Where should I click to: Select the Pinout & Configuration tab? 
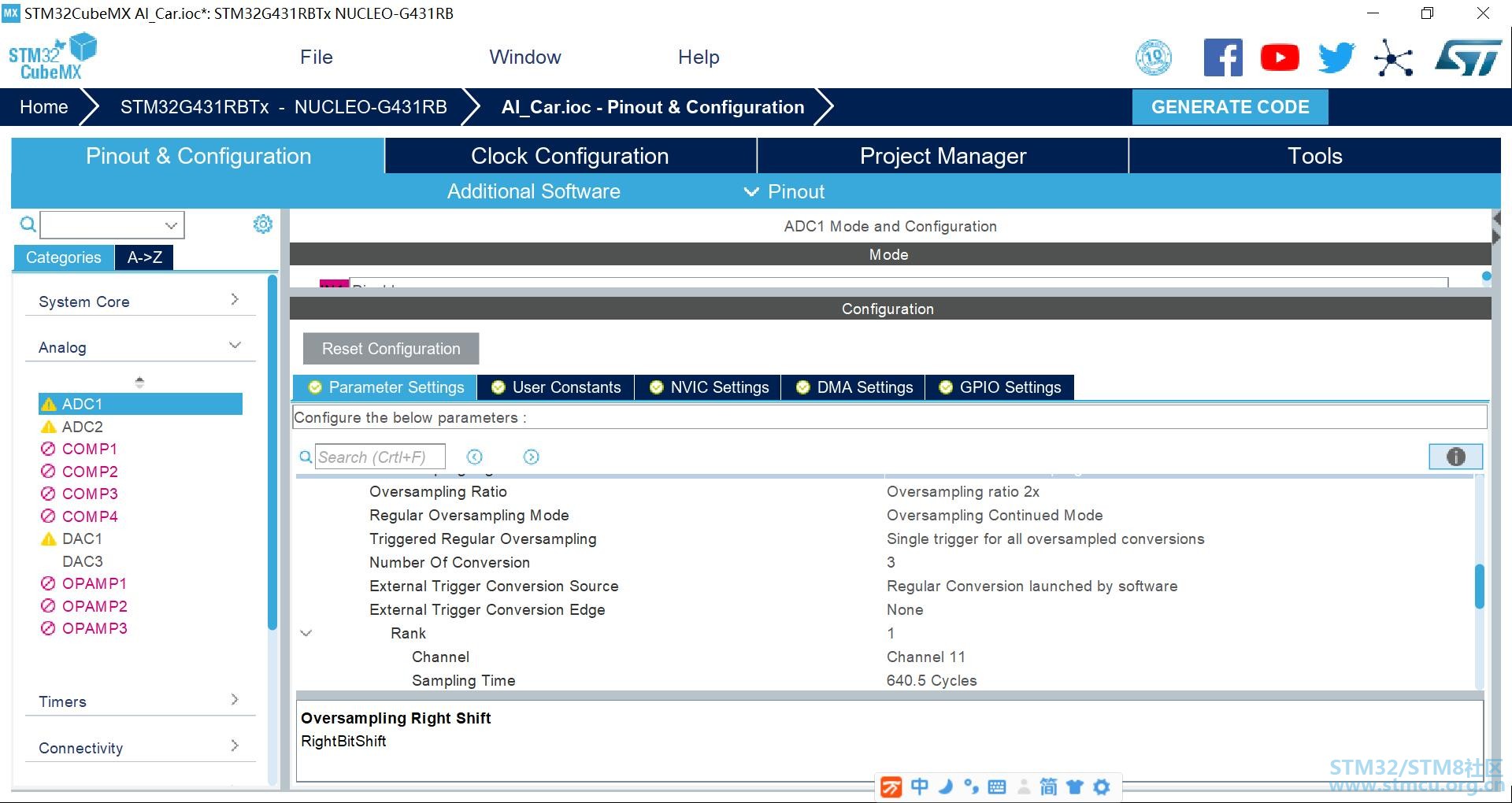click(x=198, y=156)
